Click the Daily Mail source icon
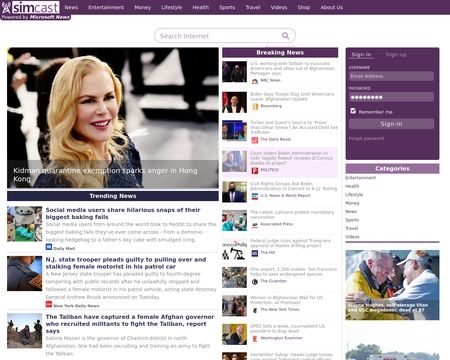Screen dimensions: 450x360 coord(49,247)
